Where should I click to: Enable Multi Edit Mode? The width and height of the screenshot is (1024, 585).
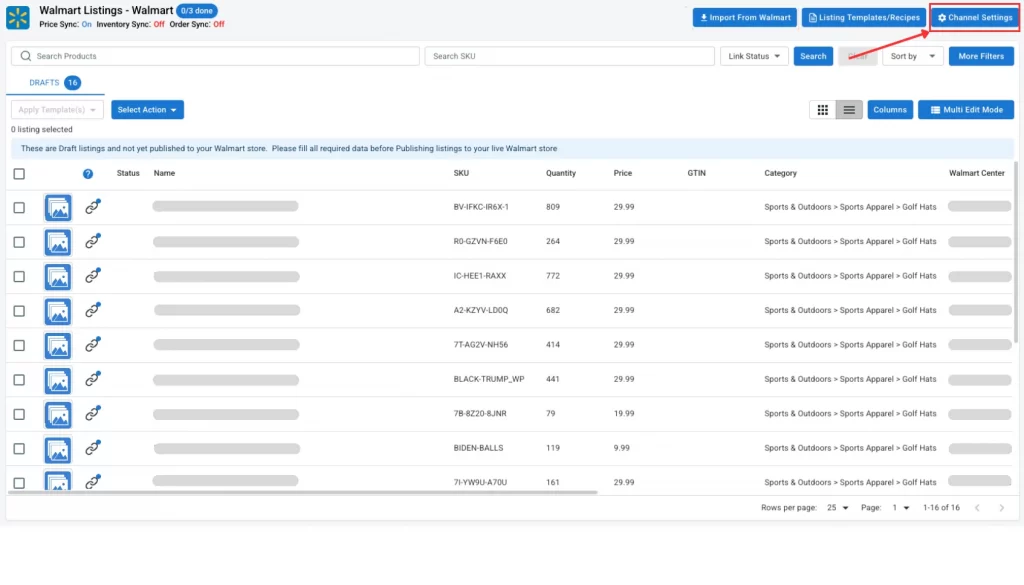pyautogui.click(x=966, y=110)
